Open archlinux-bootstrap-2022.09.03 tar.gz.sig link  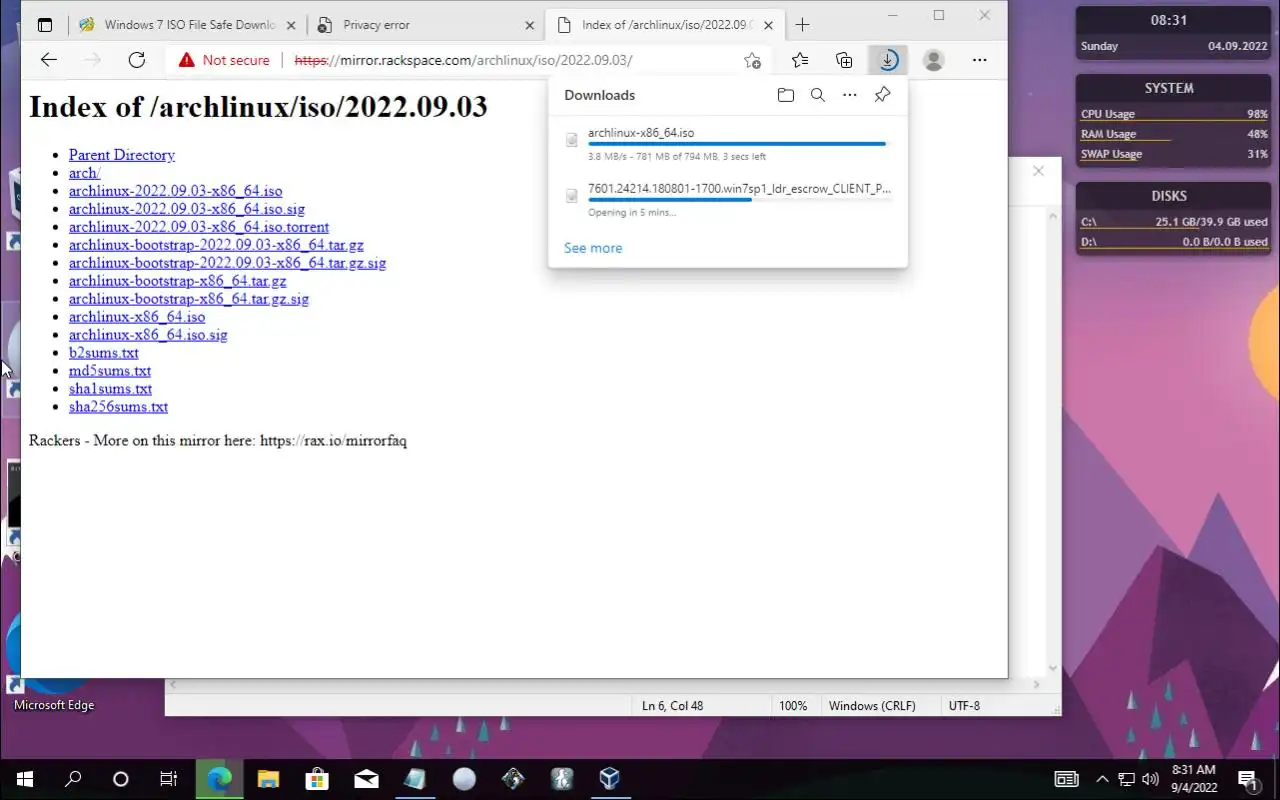227,263
